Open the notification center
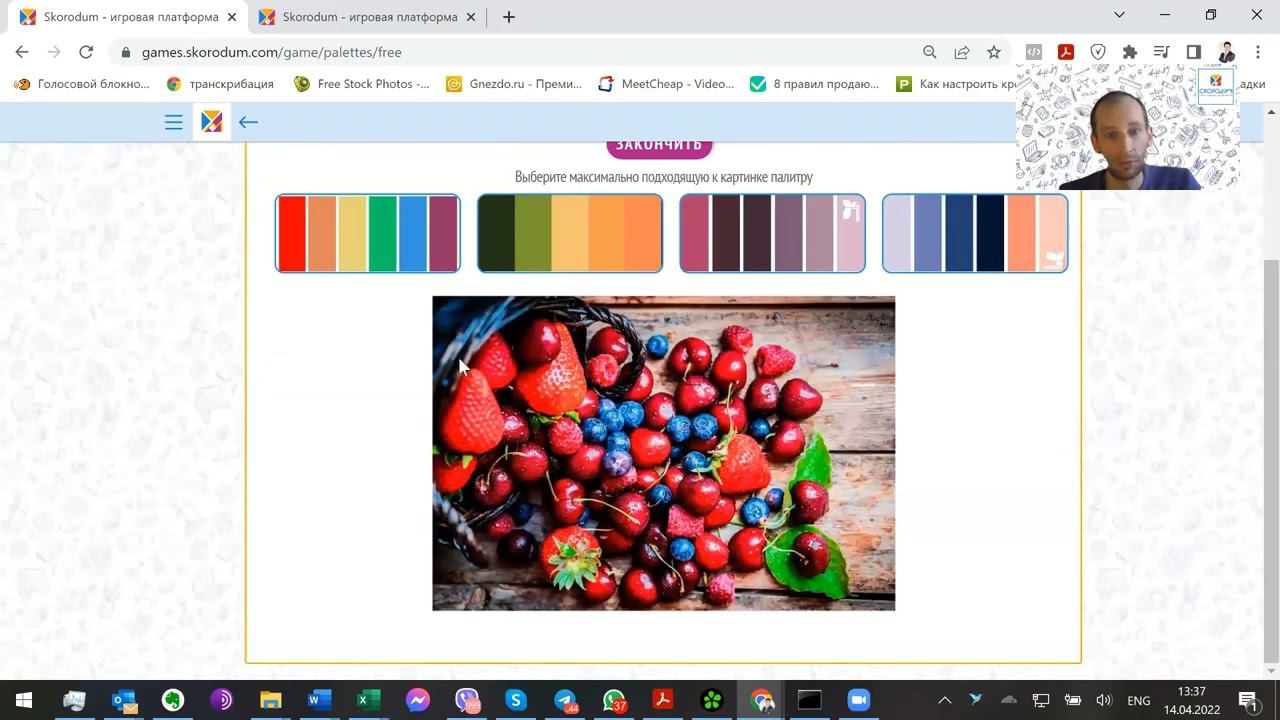1280x720 pixels. coord(1248,700)
